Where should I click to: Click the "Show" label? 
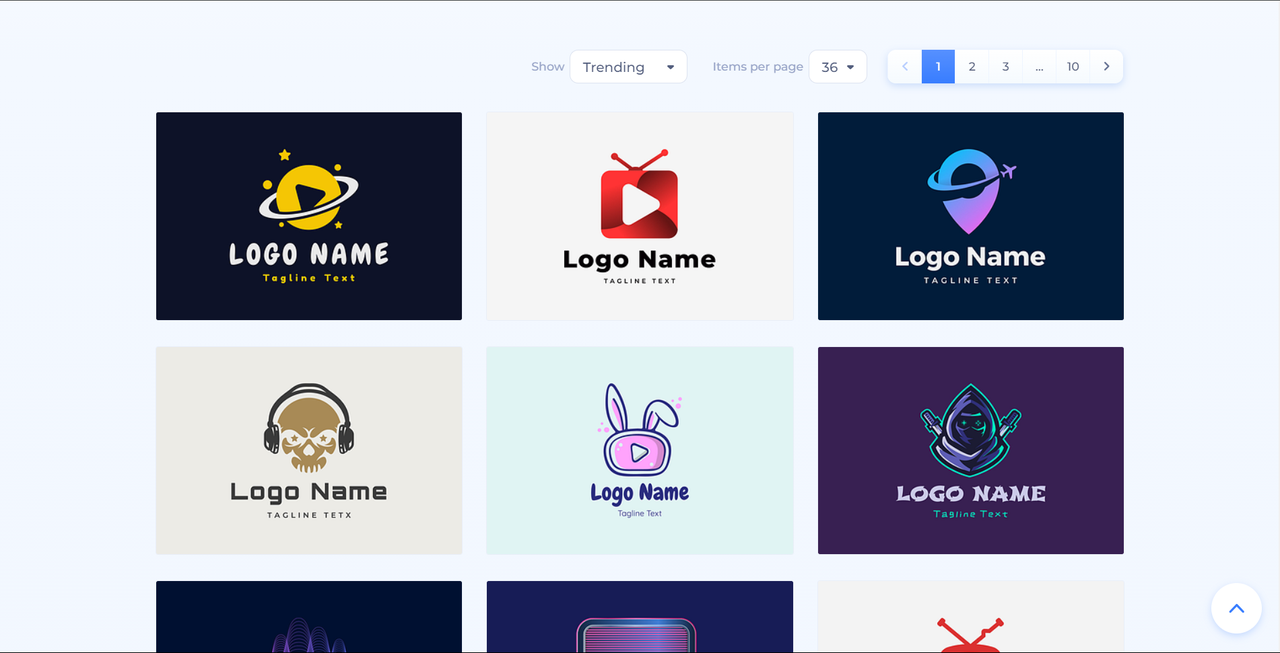(x=548, y=67)
